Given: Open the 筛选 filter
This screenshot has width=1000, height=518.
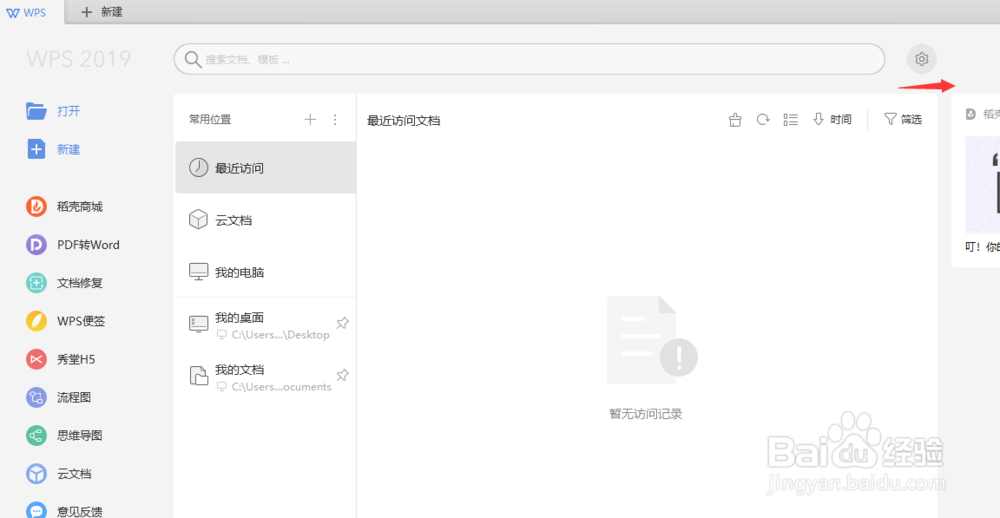Looking at the screenshot, I should click(903, 119).
